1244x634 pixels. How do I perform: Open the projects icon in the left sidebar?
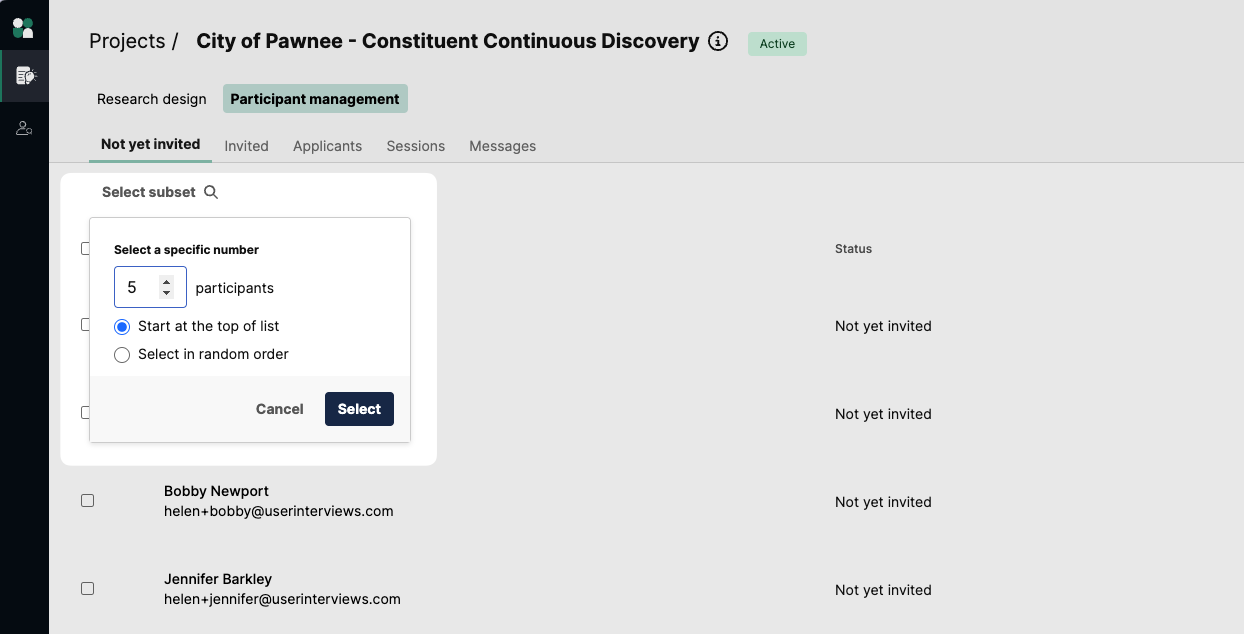pos(25,76)
